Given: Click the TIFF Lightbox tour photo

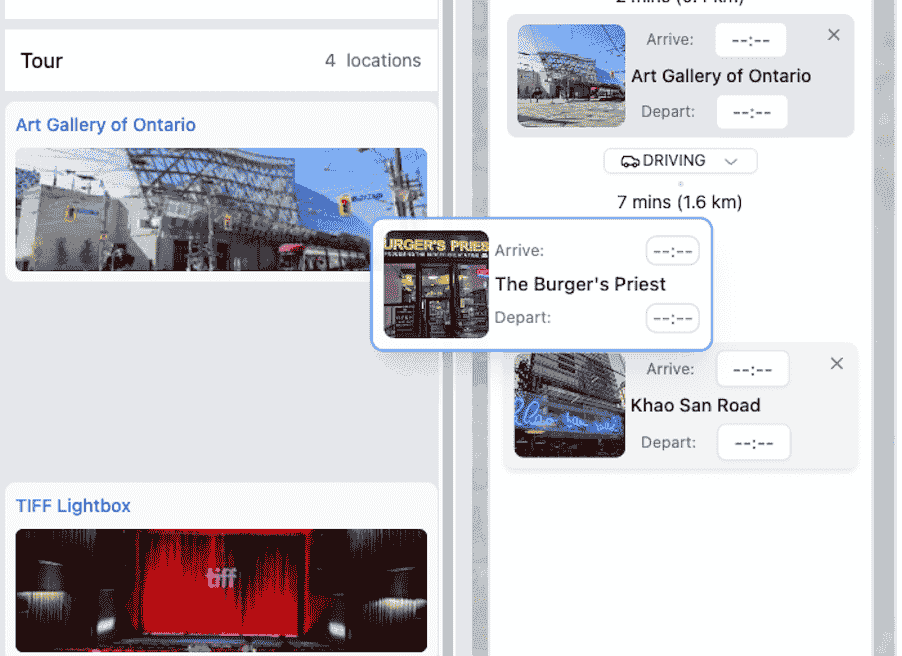Looking at the screenshot, I should tap(221, 590).
